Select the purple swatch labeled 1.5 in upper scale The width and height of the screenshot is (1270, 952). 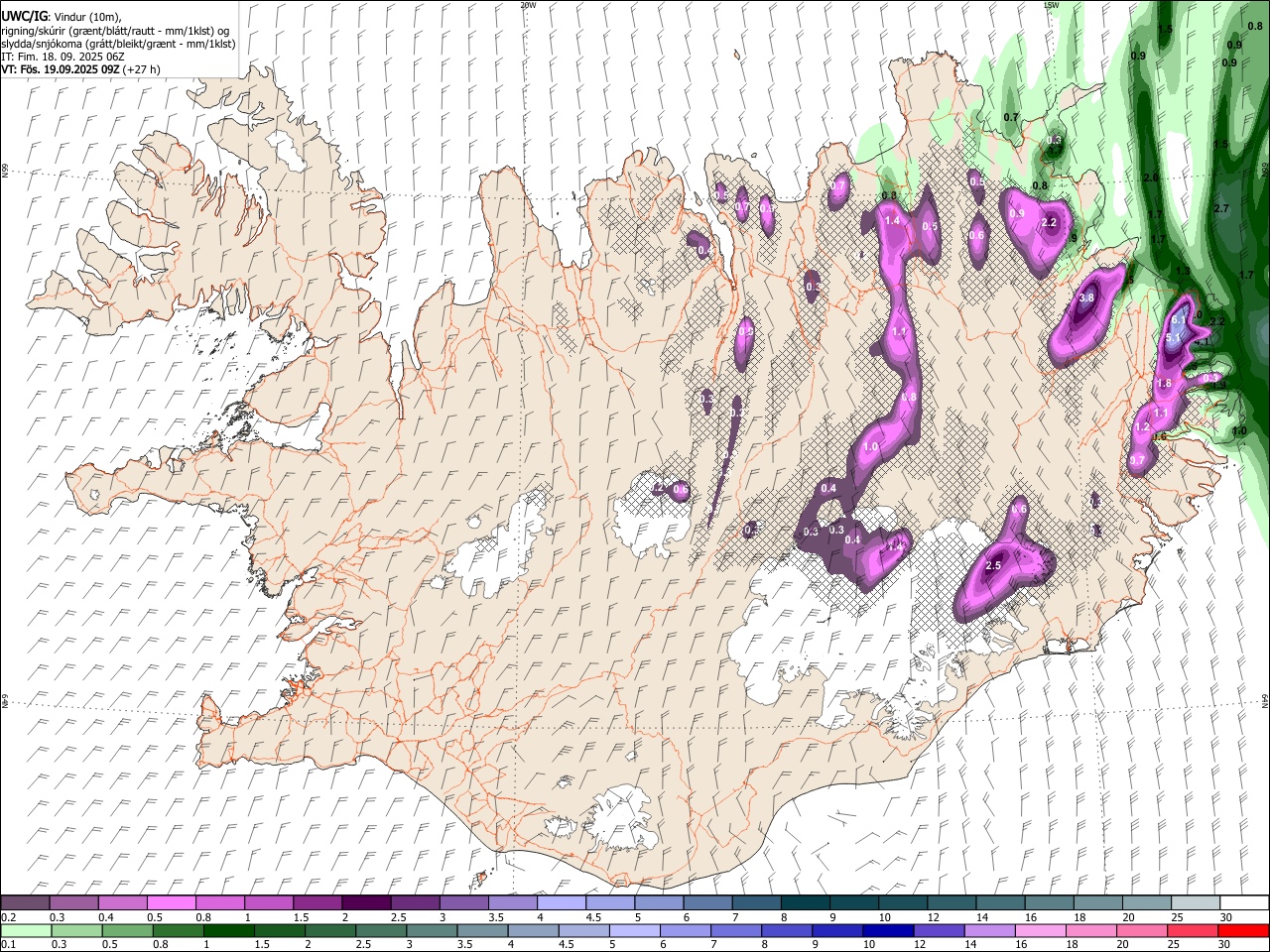pyautogui.click(x=317, y=902)
